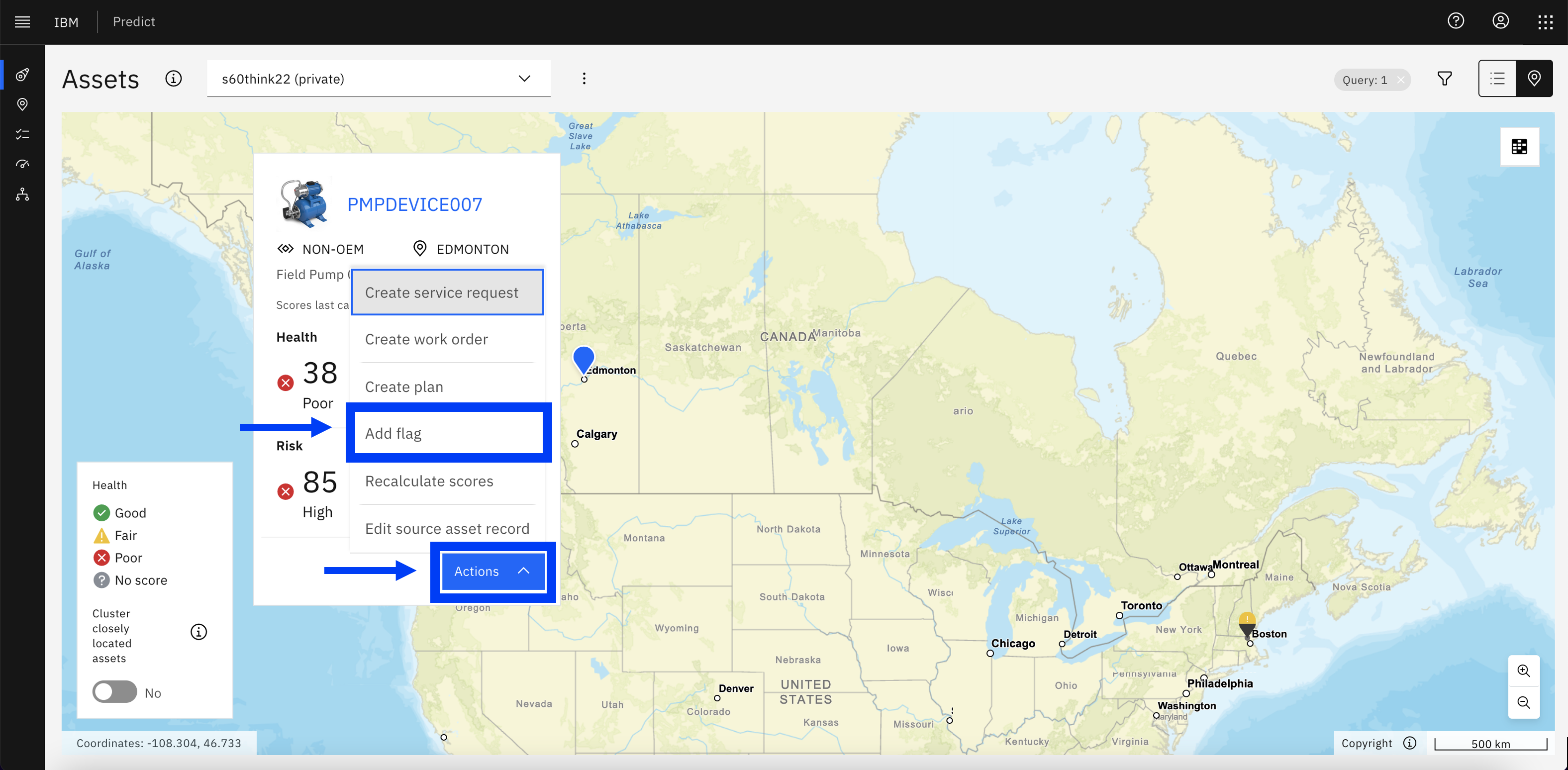This screenshot has height=770, width=1568.
Task: Open the checklist icon in sidebar
Action: 22,134
